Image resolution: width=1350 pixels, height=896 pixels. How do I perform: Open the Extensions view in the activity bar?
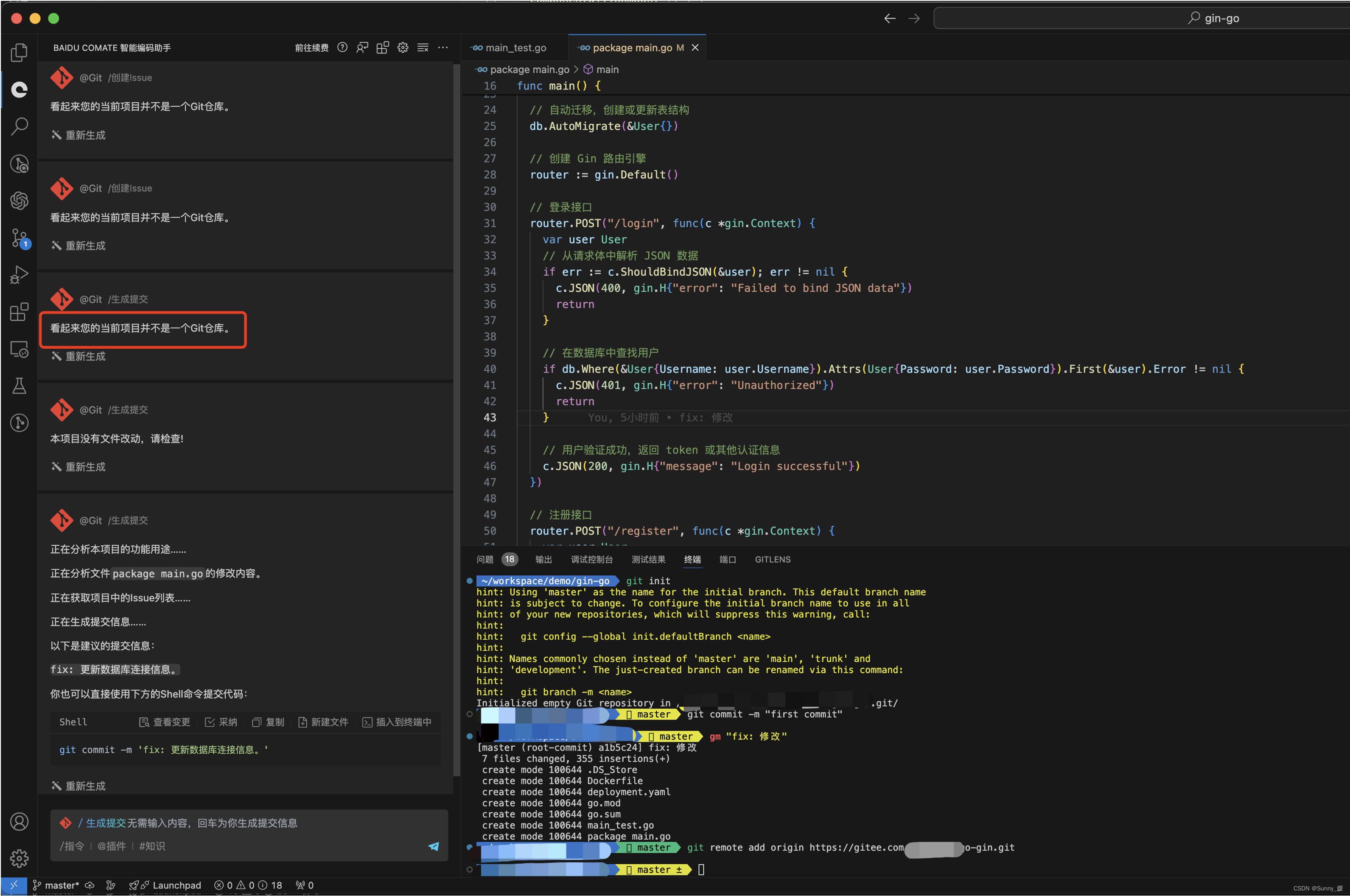coord(19,312)
